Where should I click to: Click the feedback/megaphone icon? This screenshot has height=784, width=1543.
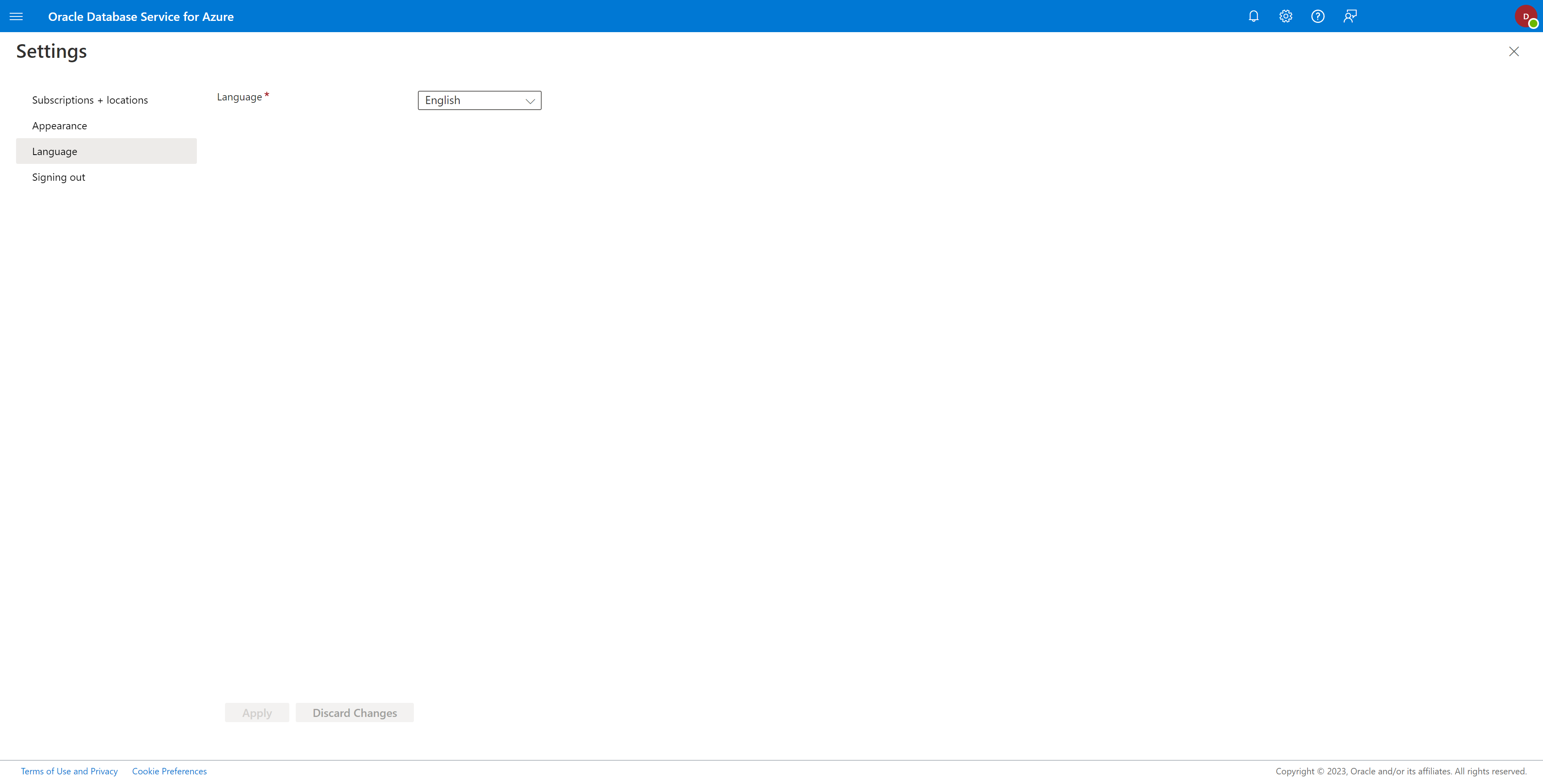(x=1350, y=16)
